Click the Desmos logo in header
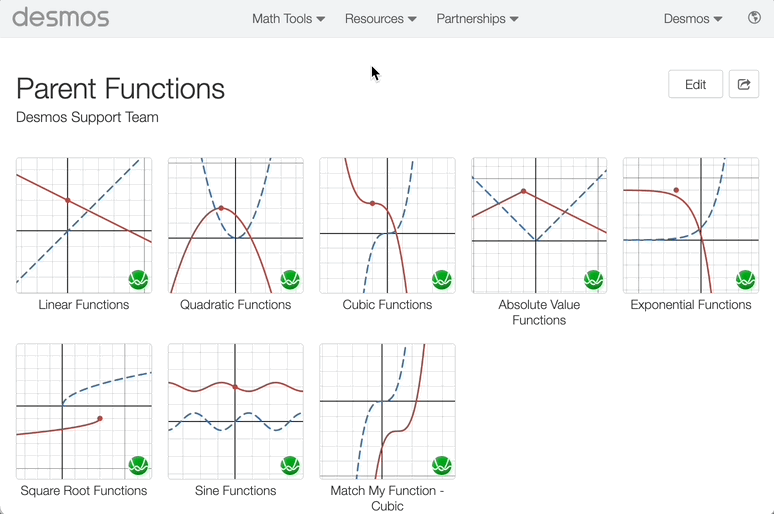 [x=61, y=18]
